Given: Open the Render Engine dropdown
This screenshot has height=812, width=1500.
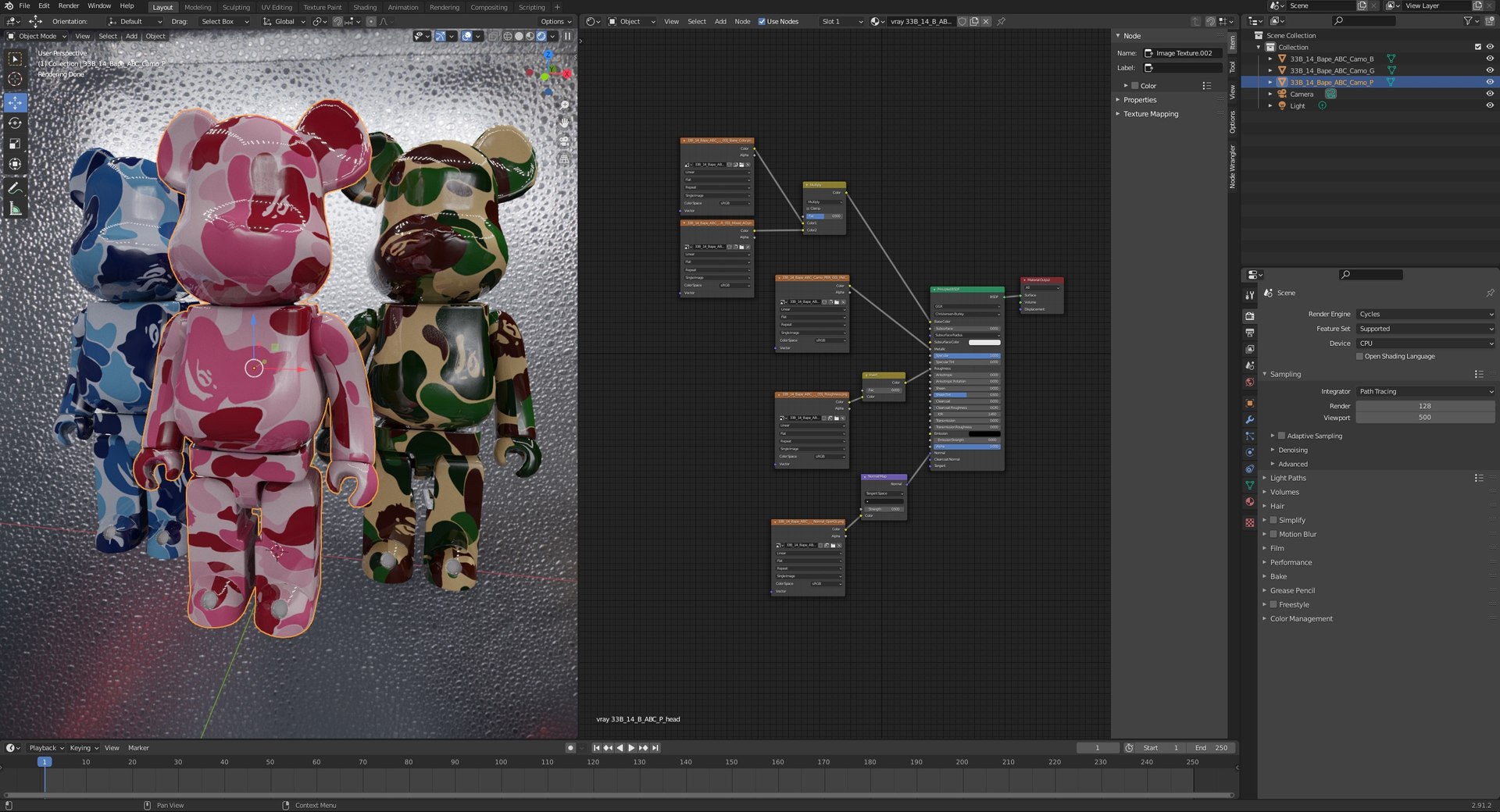Looking at the screenshot, I should pyautogui.click(x=1426, y=314).
